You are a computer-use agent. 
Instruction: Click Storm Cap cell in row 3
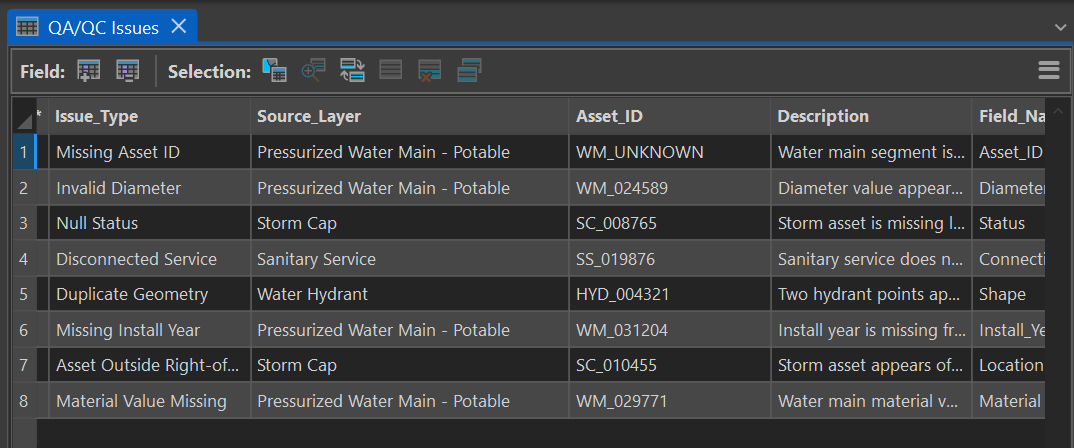click(x=410, y=223)
